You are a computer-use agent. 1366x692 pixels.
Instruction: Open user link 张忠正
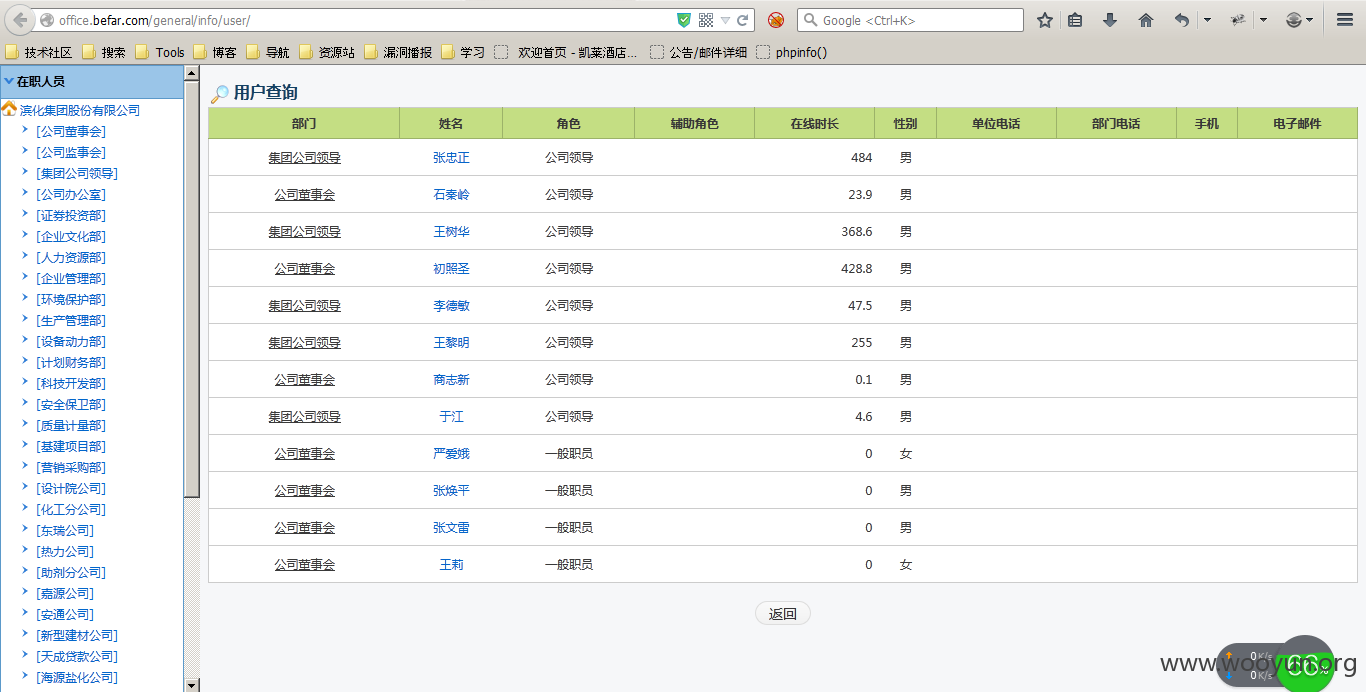[451, 157]
